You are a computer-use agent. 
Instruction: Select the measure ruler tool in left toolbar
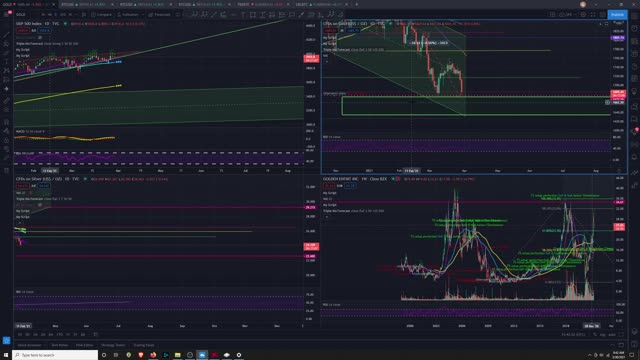6,100
